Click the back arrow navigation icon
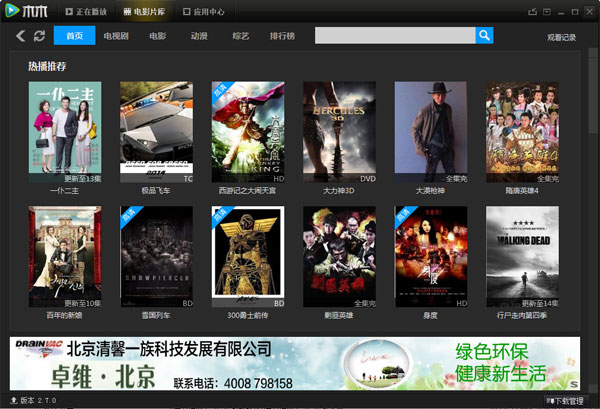Viewport: 600px width, 409px height. point(20,36)
